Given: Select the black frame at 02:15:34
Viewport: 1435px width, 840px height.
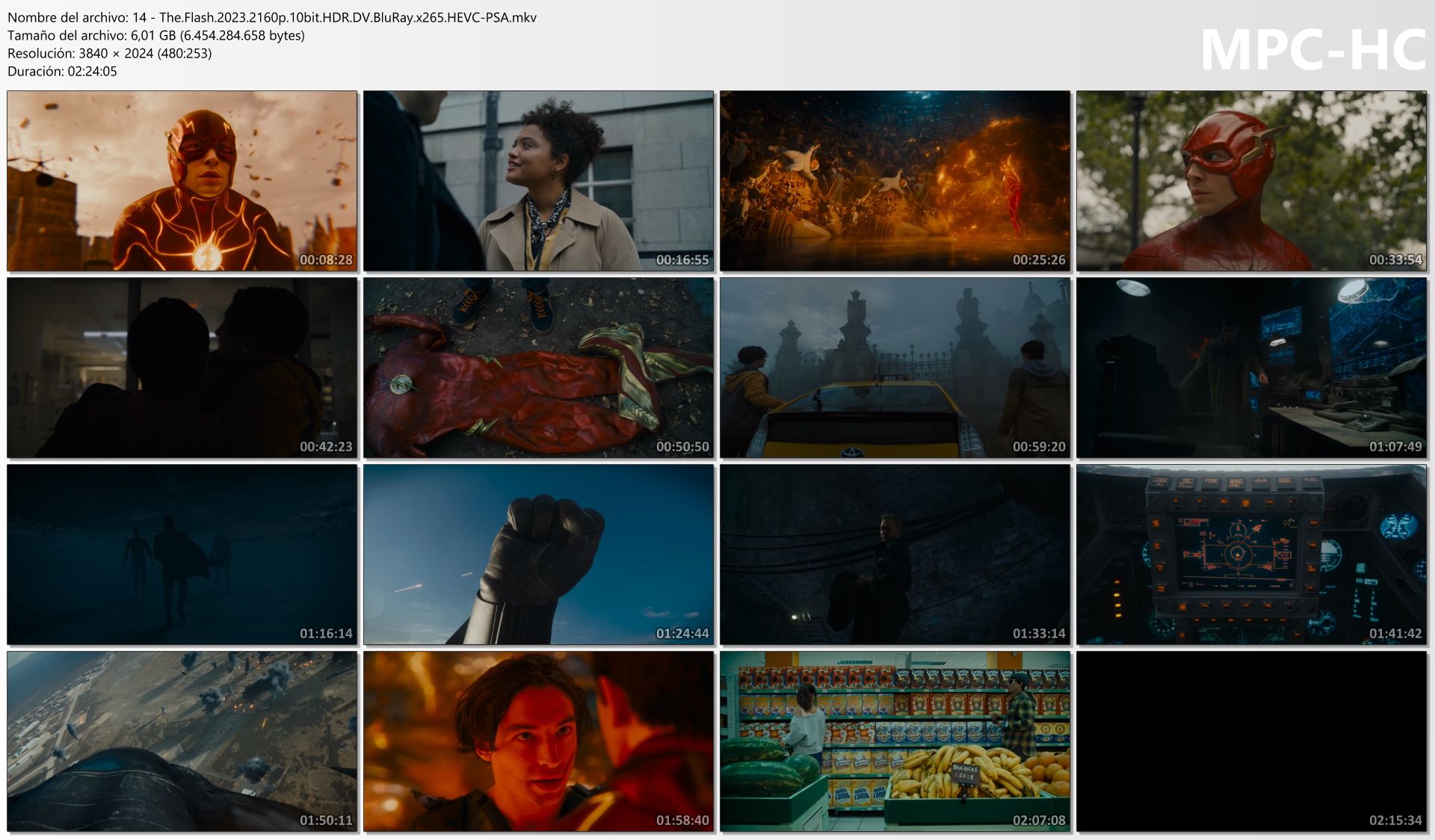Looking at the screenshot, I should tap(1252, 741).
